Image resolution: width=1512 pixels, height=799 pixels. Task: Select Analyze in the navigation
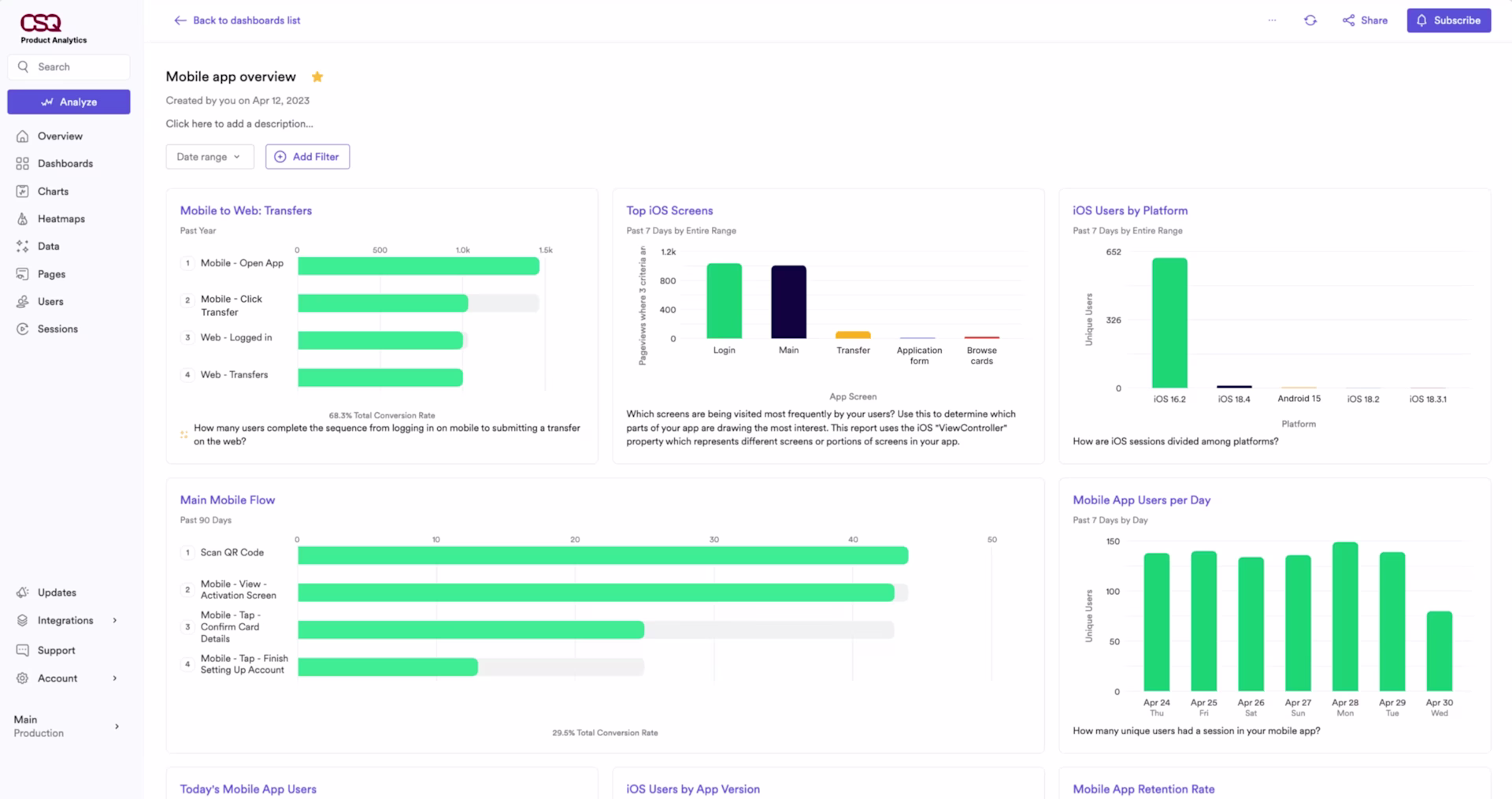coord(69,102)
